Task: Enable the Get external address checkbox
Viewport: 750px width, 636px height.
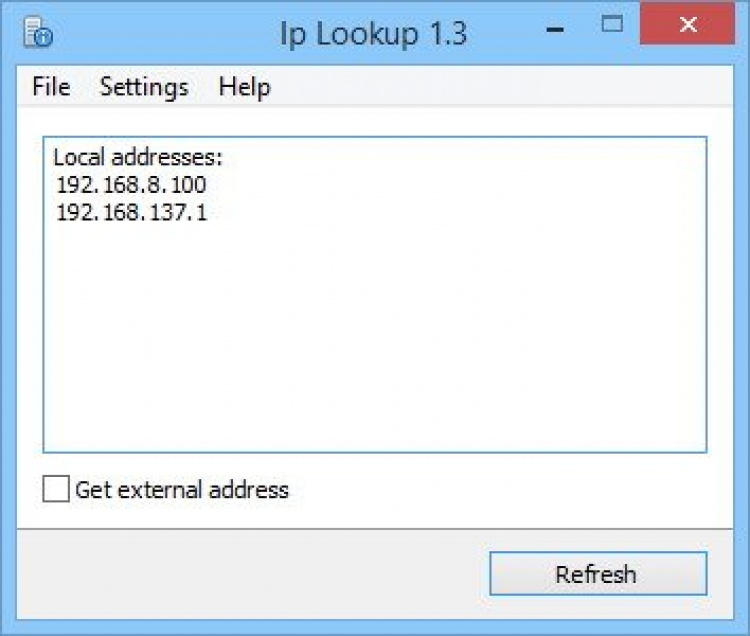Action: [57, 490]
